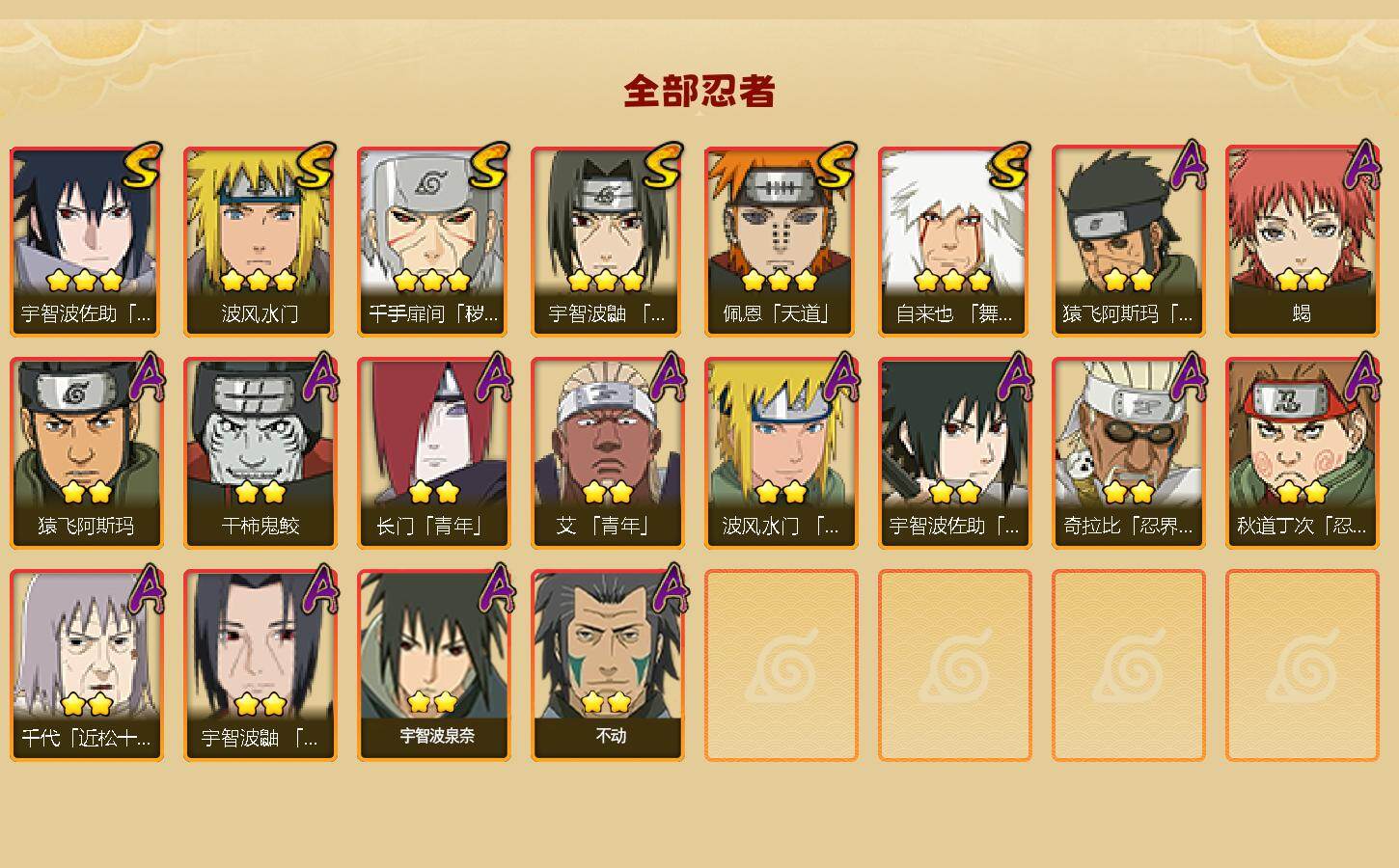Open the two-star 猿飞阿斯玛 card without a bracket title
The width and height of the screenshot is (1399, 868).
(x=86, y=452)
